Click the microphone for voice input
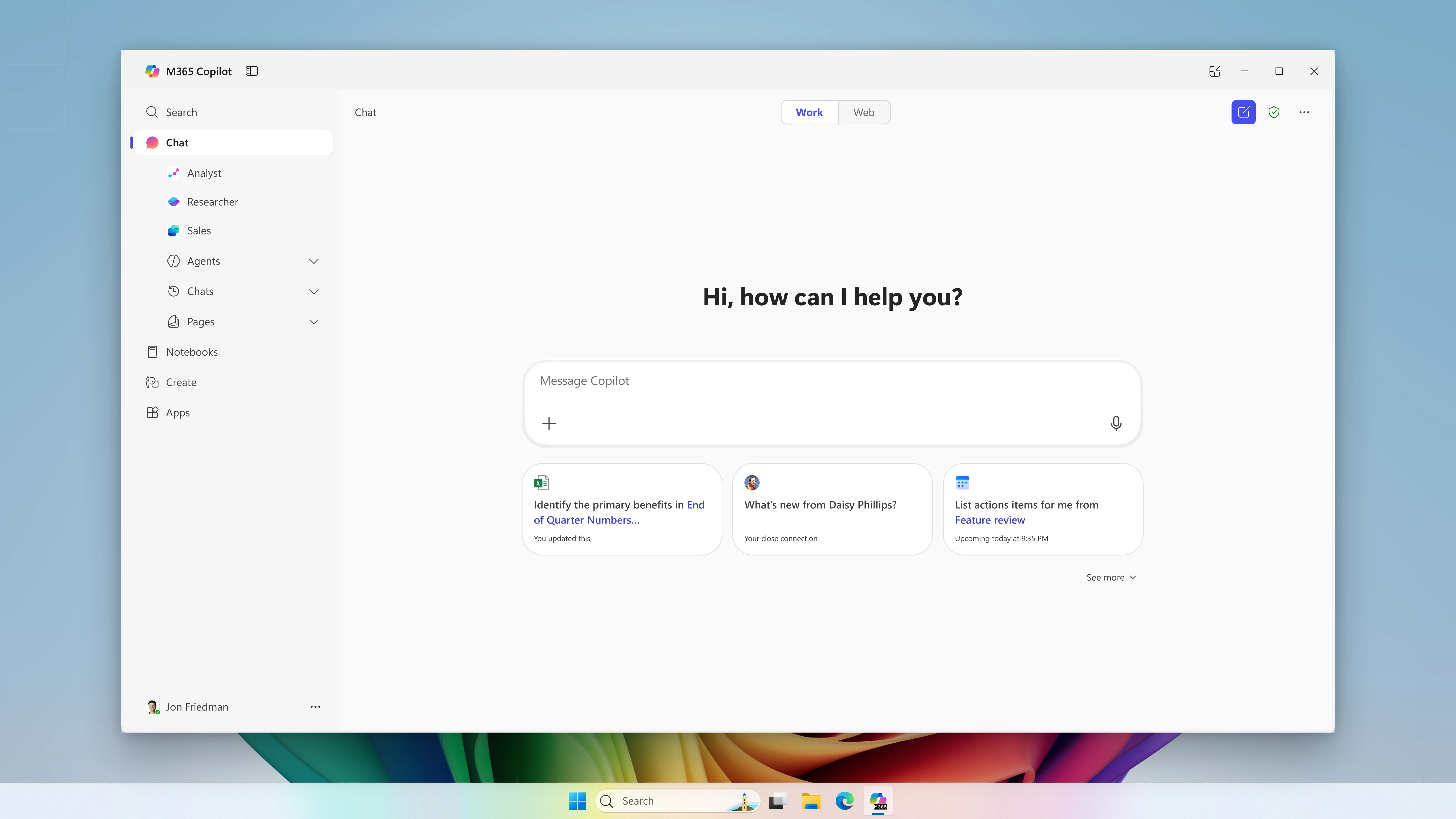Image resolution: width=1456 pixels, height=819 pixels. (x=1116, y=423)
